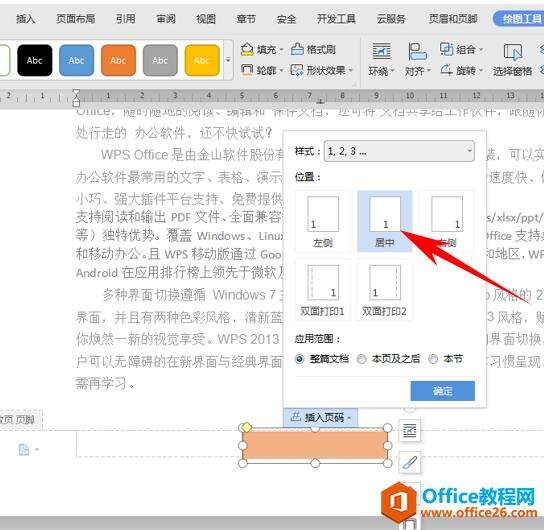The width and height of the screenshot is (544, 530).
Task: Open the 样式 number format combo box
Action: click(399, 151)
